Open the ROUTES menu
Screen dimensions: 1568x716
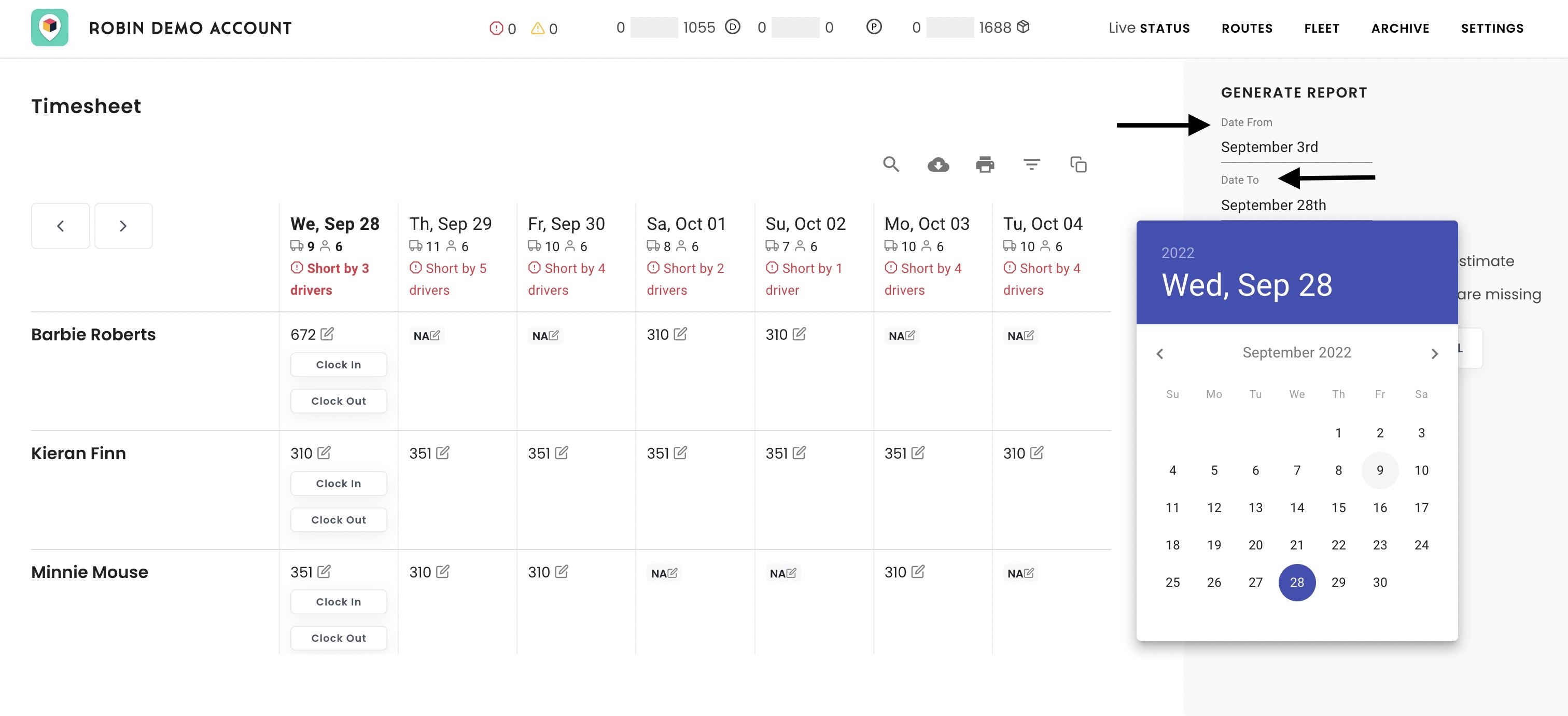tap(1247, 28)
